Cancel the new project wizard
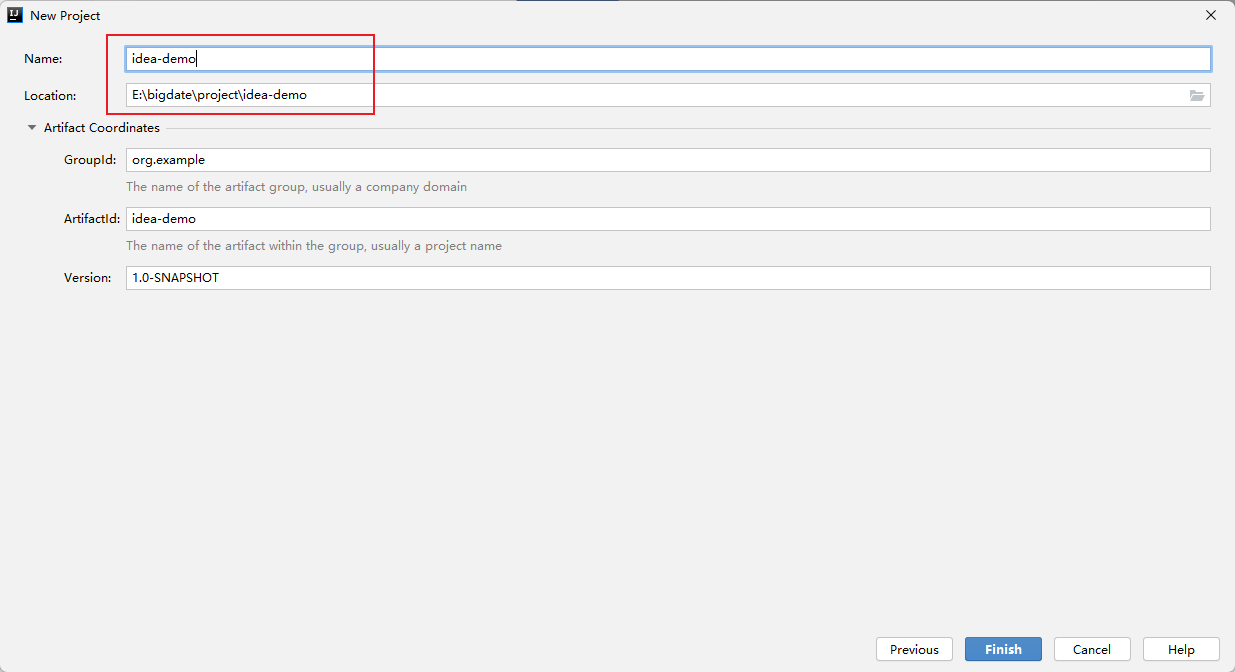 (x=1092, y=649)
